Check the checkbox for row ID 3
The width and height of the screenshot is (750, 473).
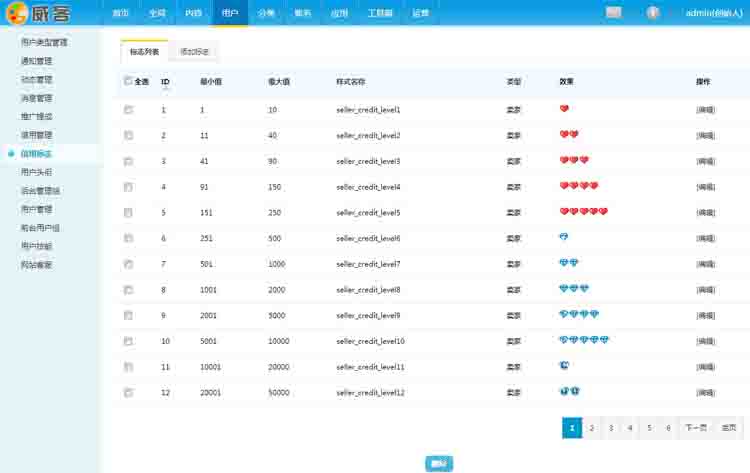[128, 161]
